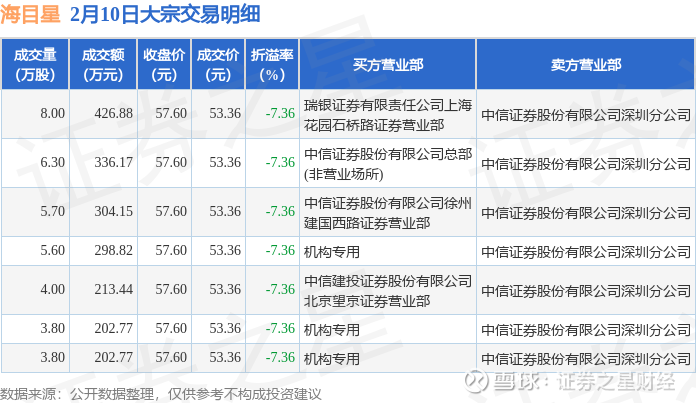Click seller 中信证券深圳分公司 in the 298.82 row
The width and height of the screenshot is (696, 403).
pos(586,252)
